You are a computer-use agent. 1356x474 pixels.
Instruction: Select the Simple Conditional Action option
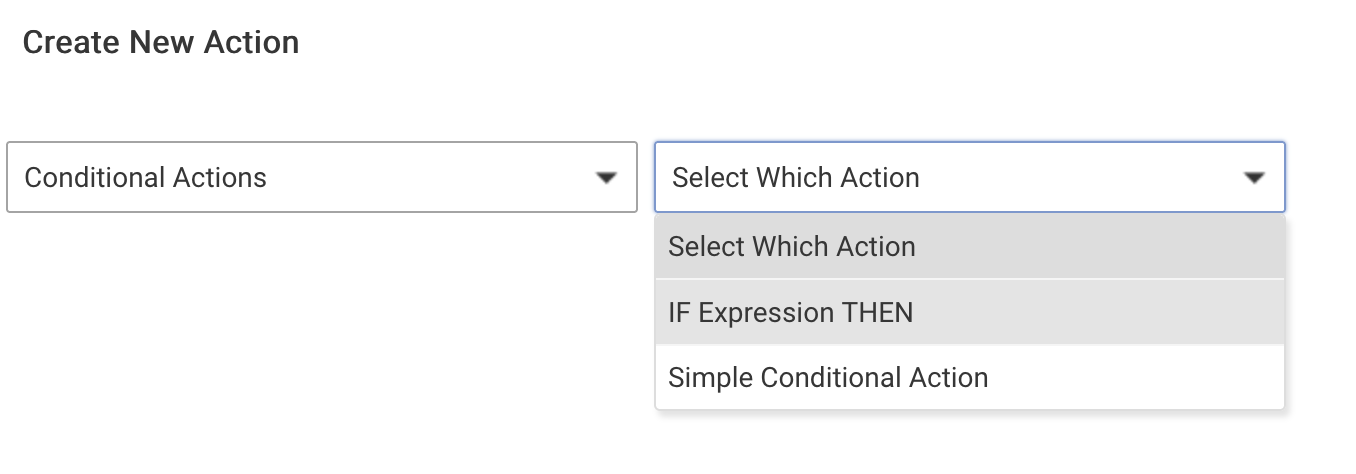click(x=828, y=378)
